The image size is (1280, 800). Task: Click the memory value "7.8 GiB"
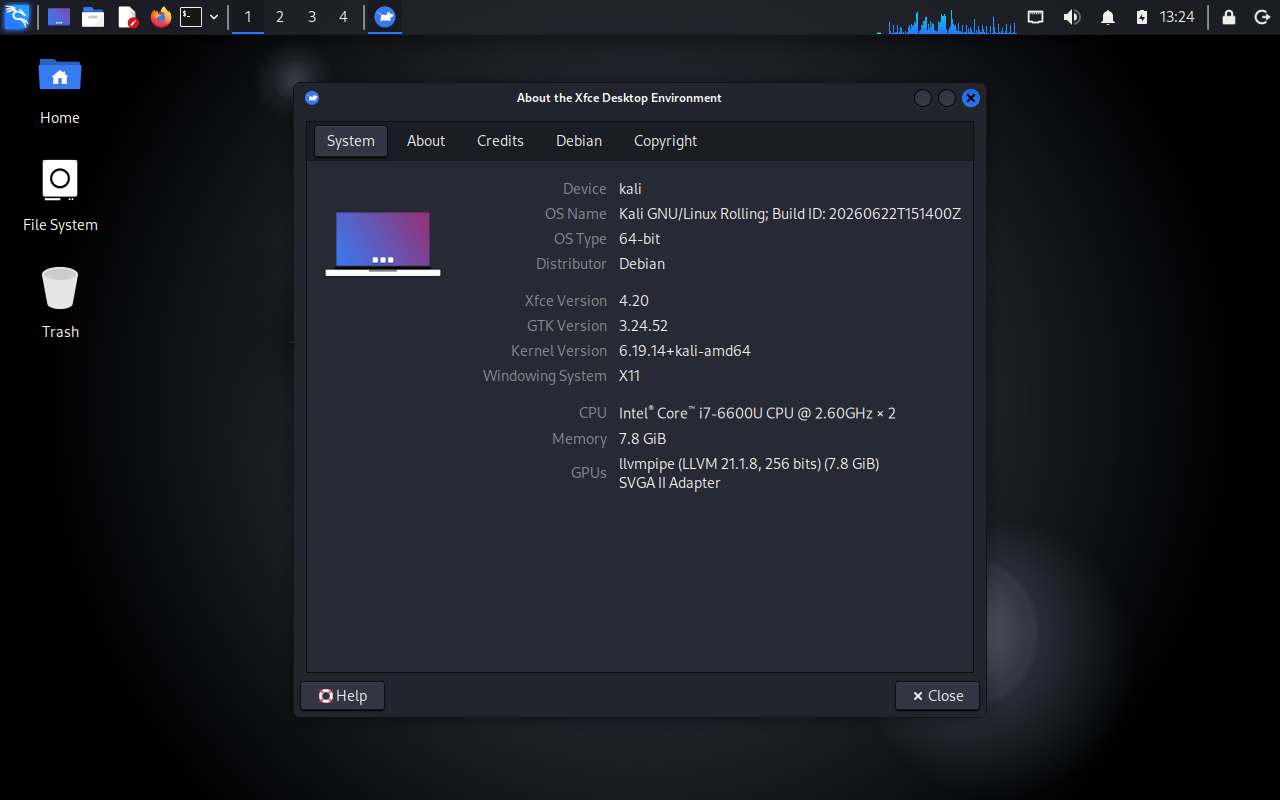pyautogui.click(x=642, y=439)
